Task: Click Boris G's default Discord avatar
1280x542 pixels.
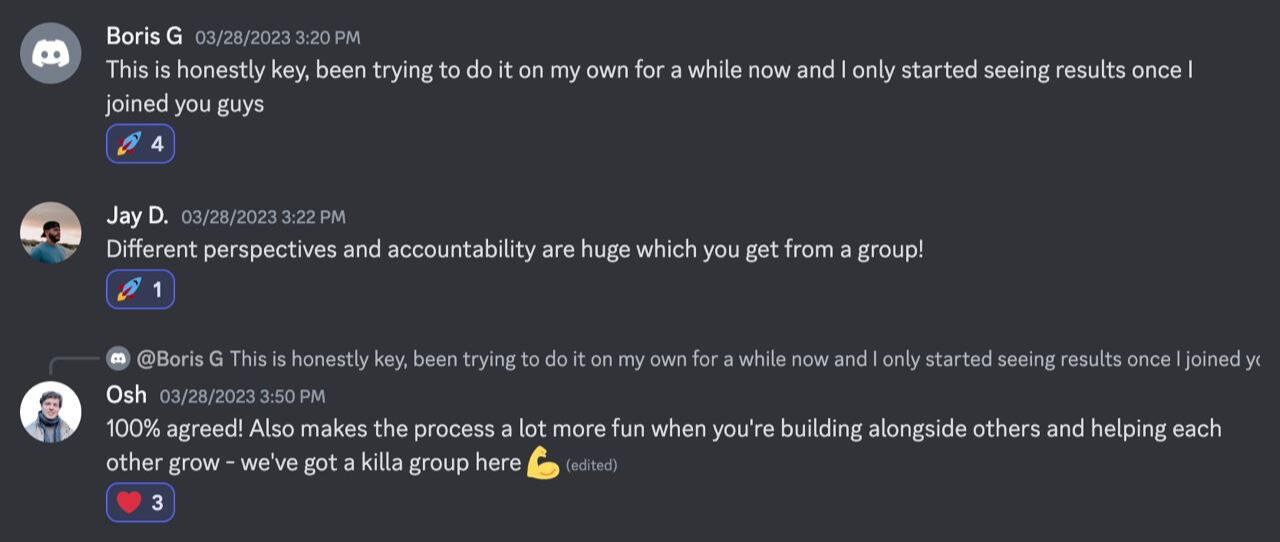Action: pyautogui.click(x=51, y=53)
